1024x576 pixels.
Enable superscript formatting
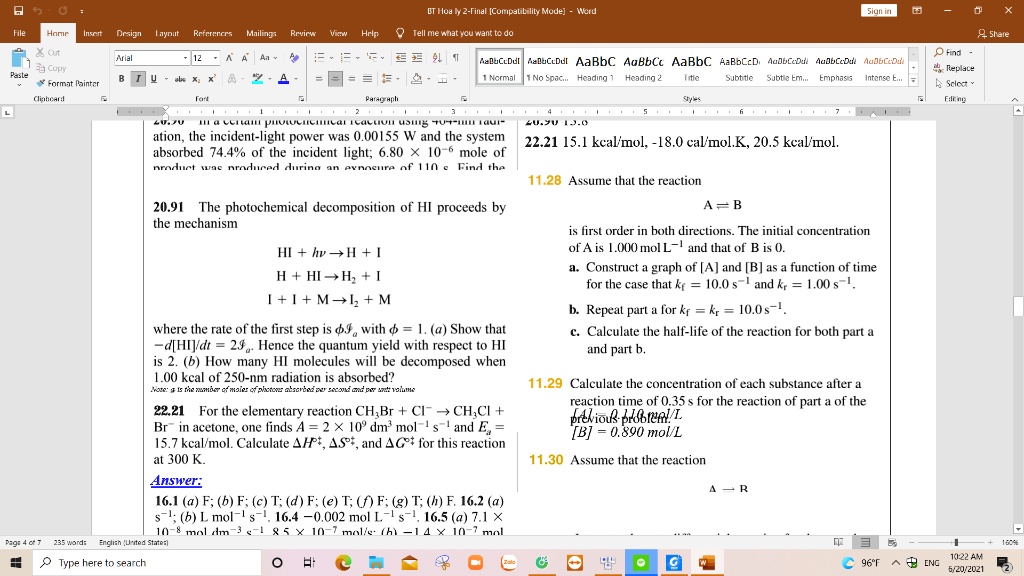[211, 78]
